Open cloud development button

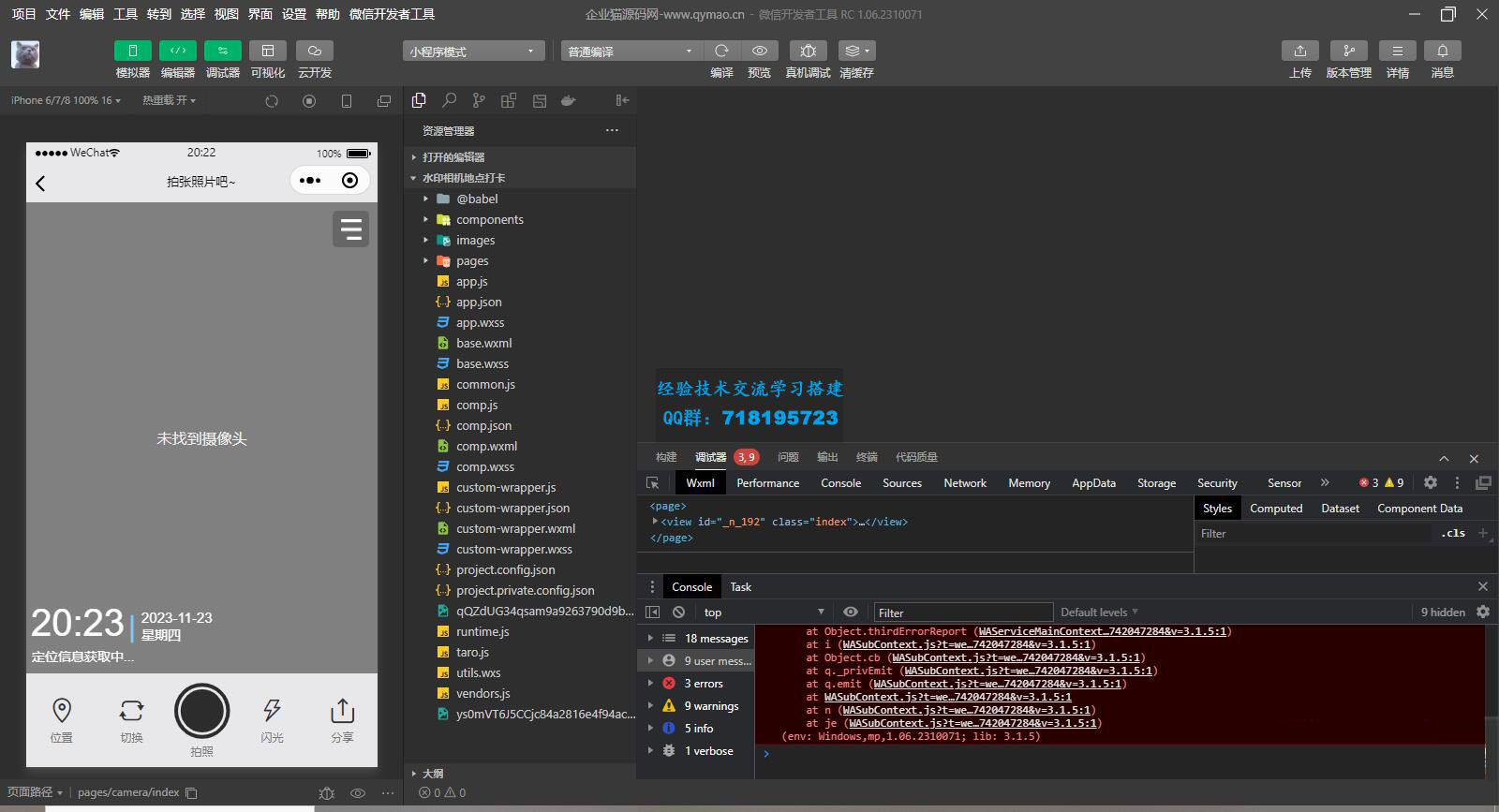315,51
